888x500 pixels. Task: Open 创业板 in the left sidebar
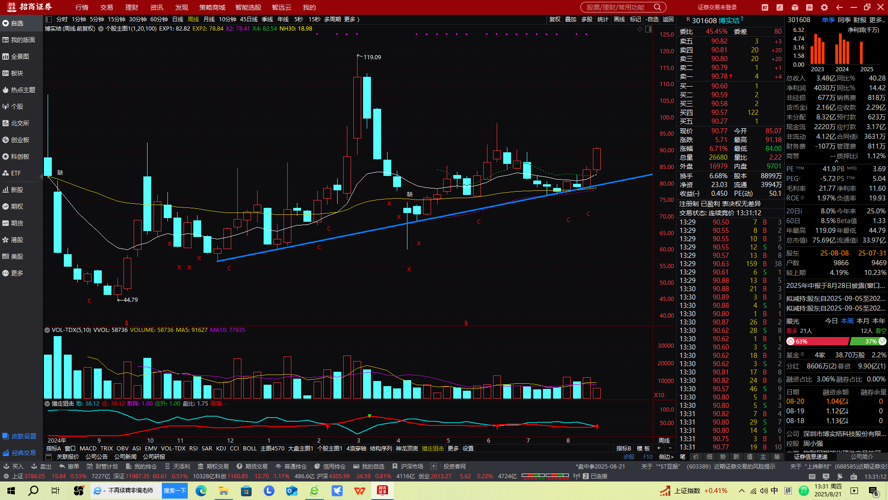[x=16, y=140]
